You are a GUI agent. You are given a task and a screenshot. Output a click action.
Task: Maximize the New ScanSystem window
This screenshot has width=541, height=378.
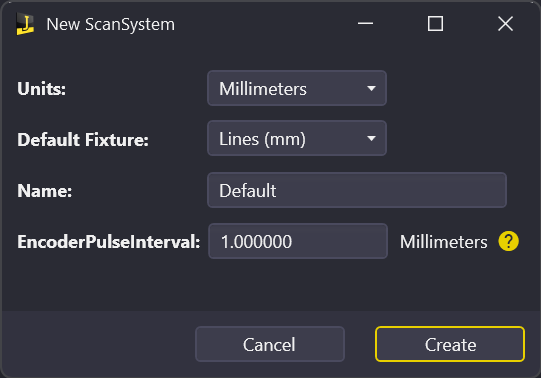(435, 24)
